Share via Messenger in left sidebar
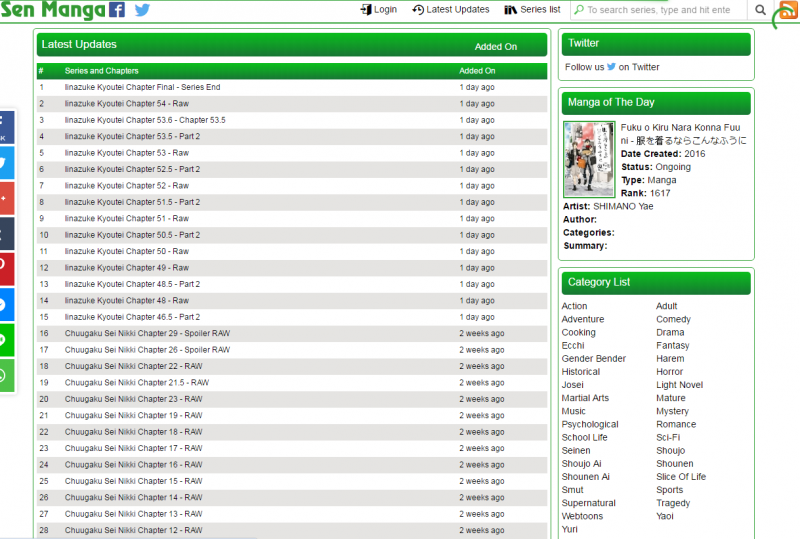The image size is (800, 539). point(5,304)
